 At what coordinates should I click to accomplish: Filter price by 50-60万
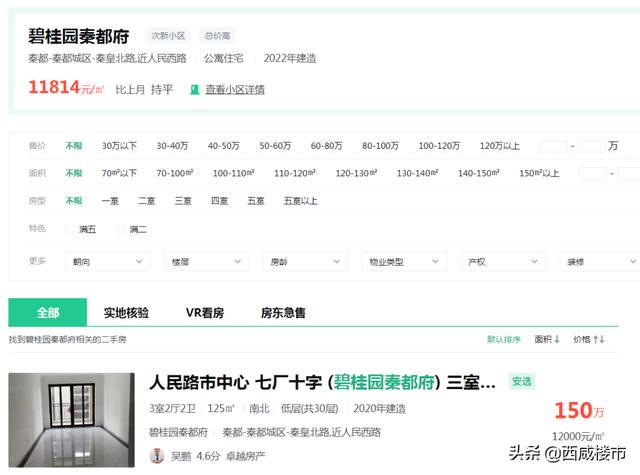[x=275, y=146]
